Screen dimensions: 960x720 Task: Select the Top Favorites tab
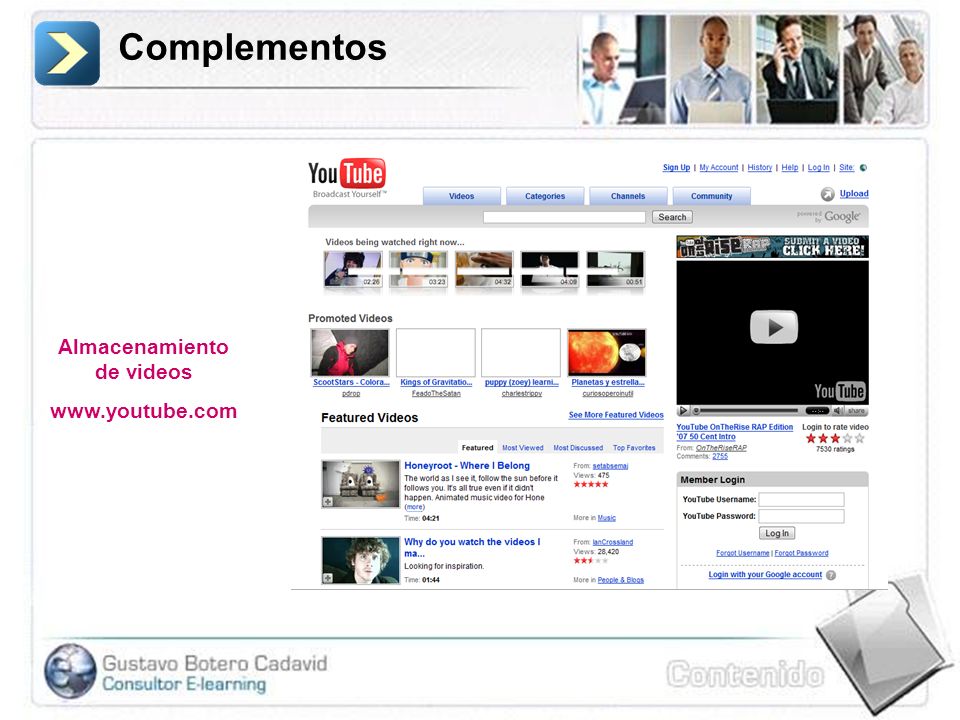point(634,448)
